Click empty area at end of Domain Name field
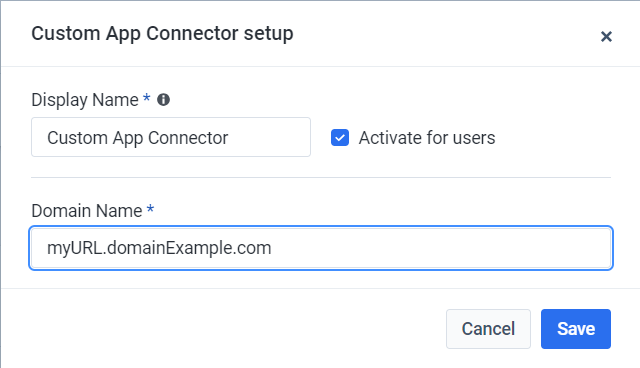Viewport: 640px width, 368px height. pyautogui.click(x=441, y=248)
